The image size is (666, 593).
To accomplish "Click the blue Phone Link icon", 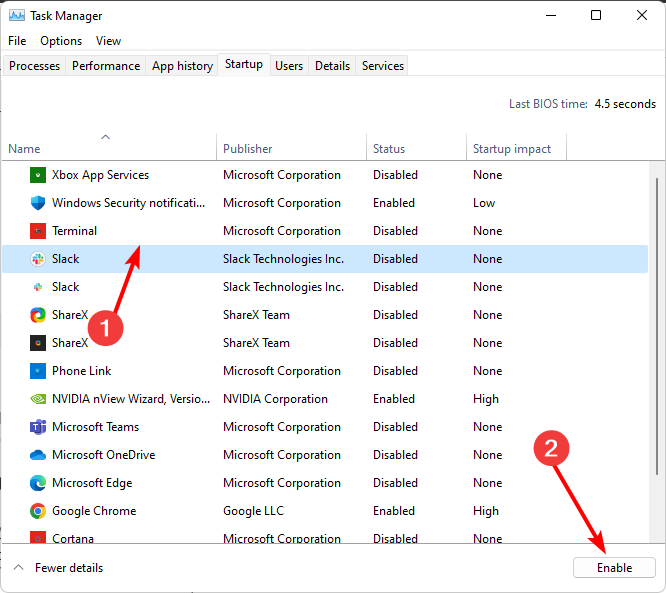I will coord(38,371).
